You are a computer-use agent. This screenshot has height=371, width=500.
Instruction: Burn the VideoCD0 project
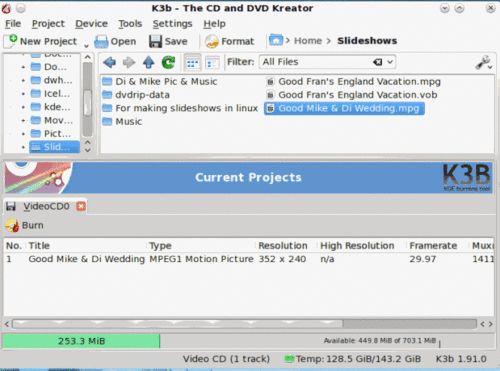point(24,225)
